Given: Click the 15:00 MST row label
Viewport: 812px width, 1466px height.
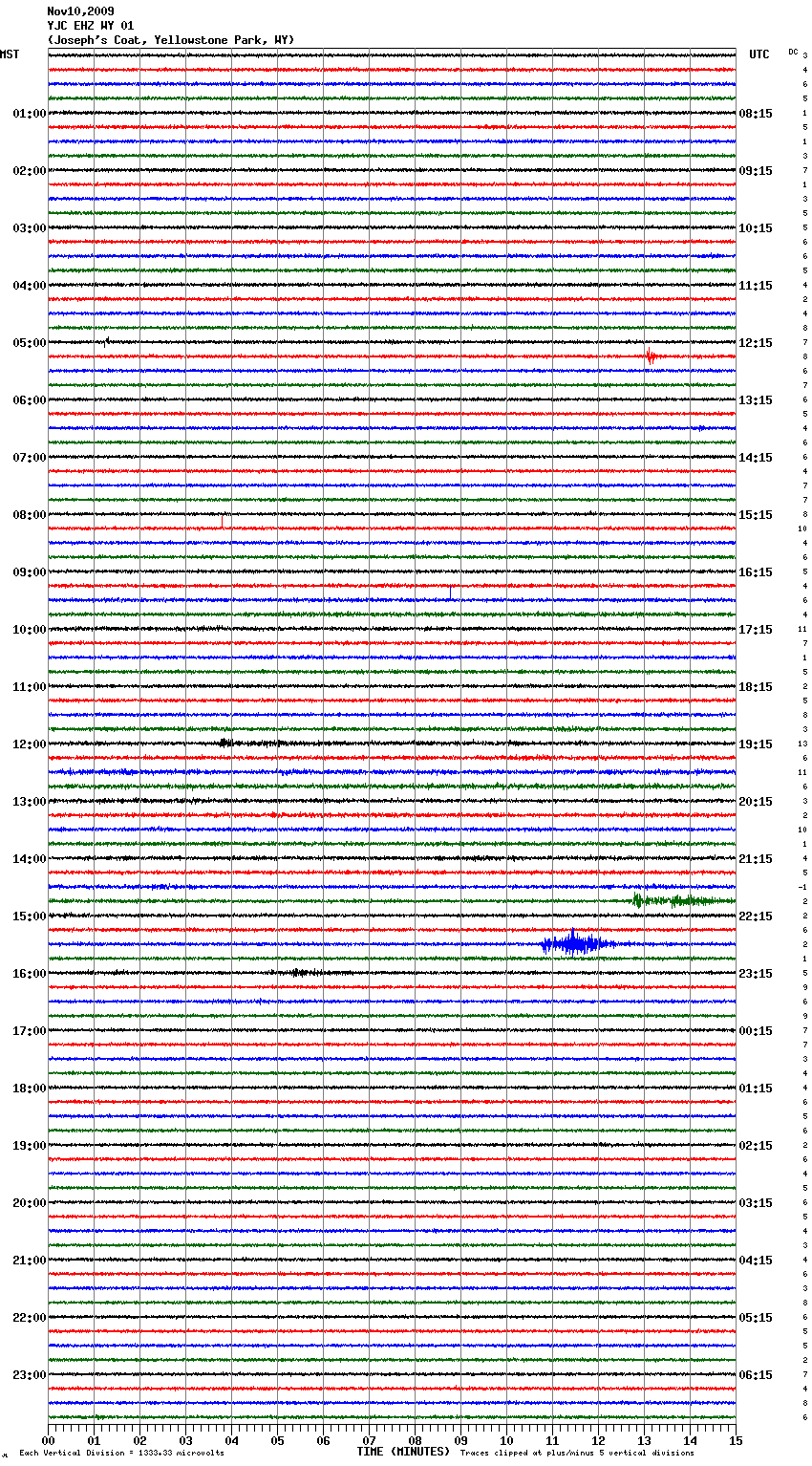Looking at the screenshot, I should 30,916.
